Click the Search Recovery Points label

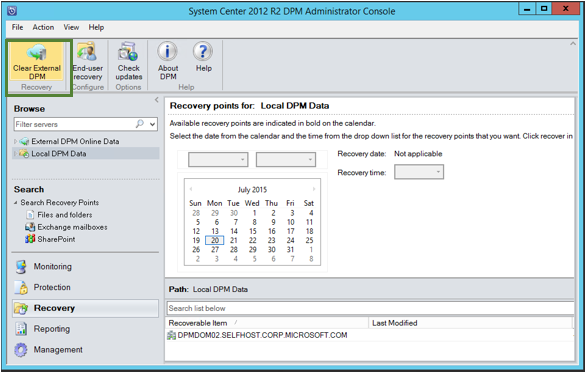(60, 203)
